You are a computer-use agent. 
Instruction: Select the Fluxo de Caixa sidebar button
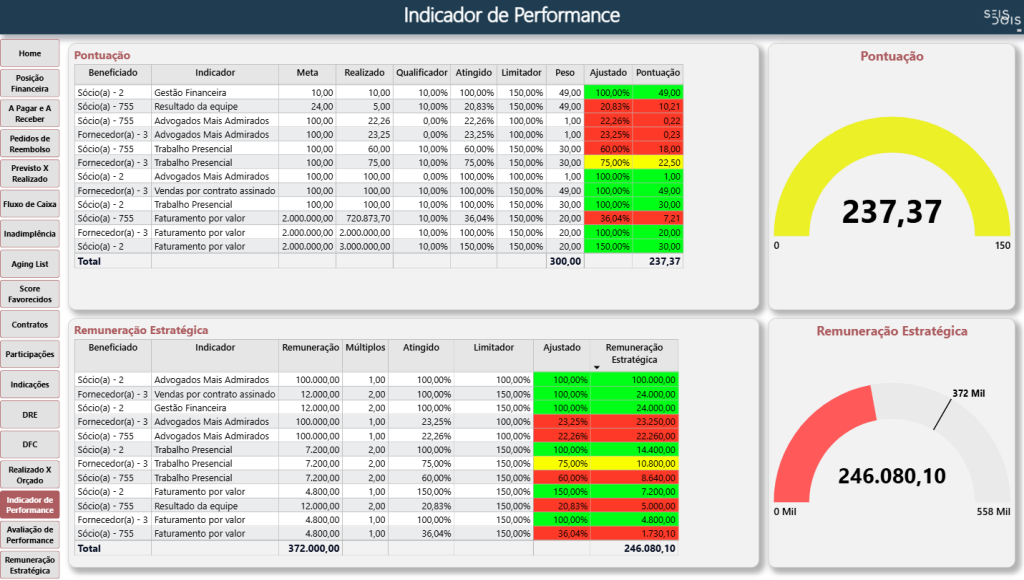tap(30, 204)
